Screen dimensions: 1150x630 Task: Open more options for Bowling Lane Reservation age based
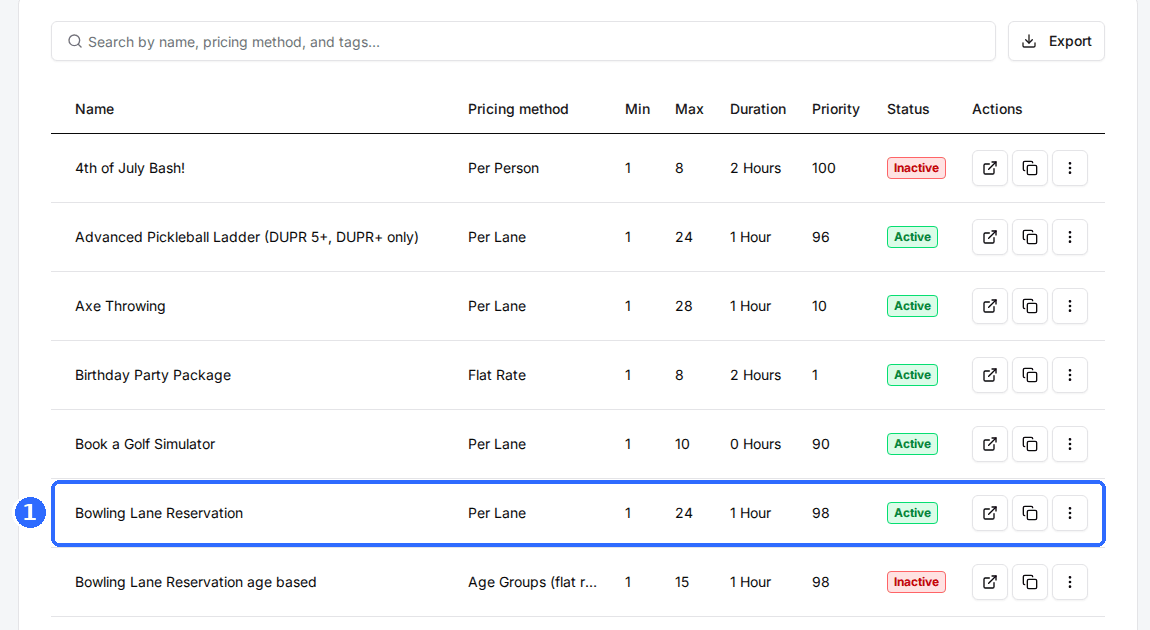tap(1069, 582)
